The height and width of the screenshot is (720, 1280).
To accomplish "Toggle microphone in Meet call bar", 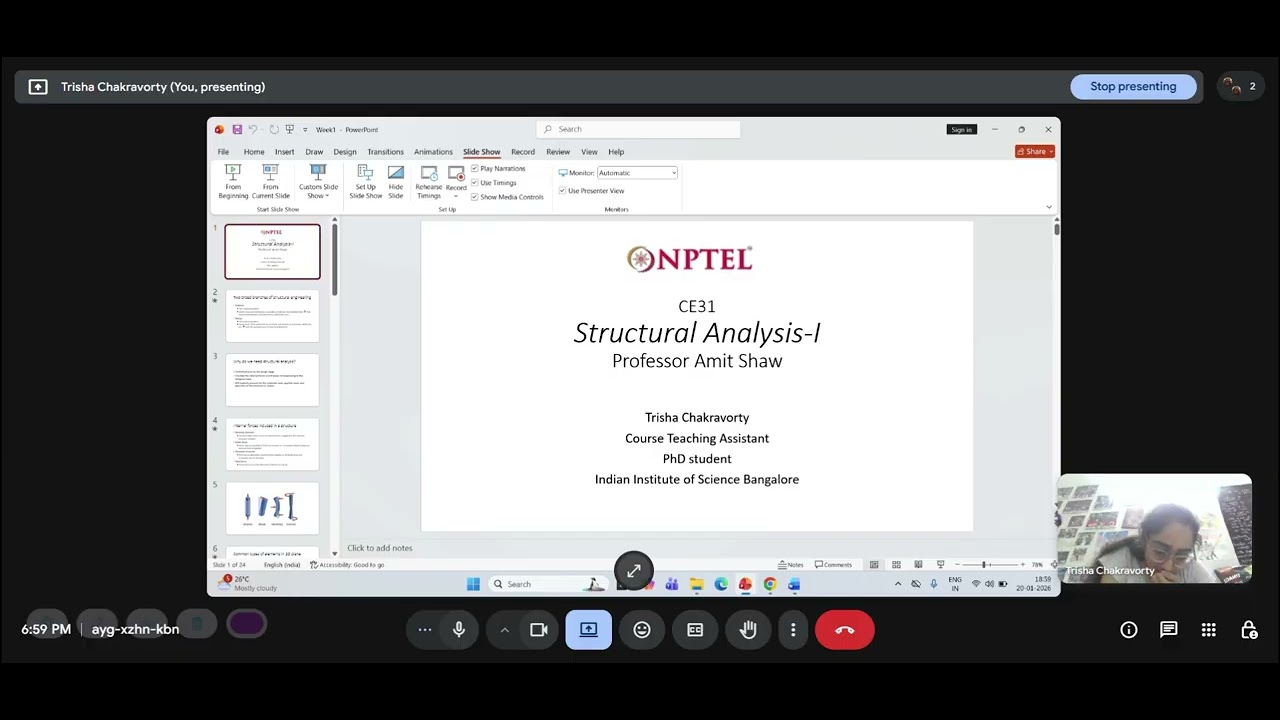I will coord(459,630).
